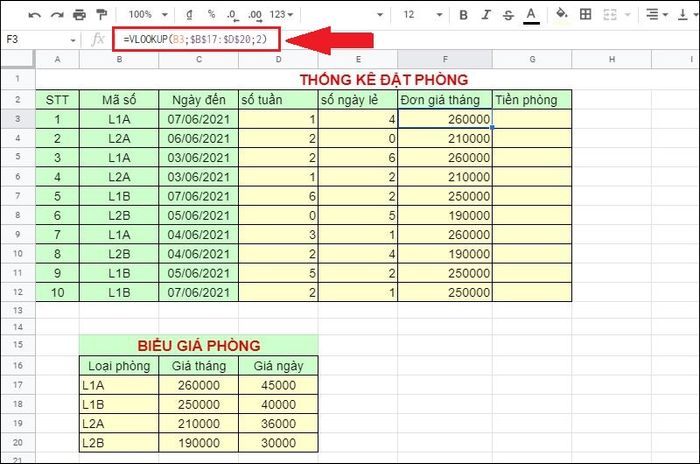Click the Undo icon
The image size is (700, 464).
34,15
